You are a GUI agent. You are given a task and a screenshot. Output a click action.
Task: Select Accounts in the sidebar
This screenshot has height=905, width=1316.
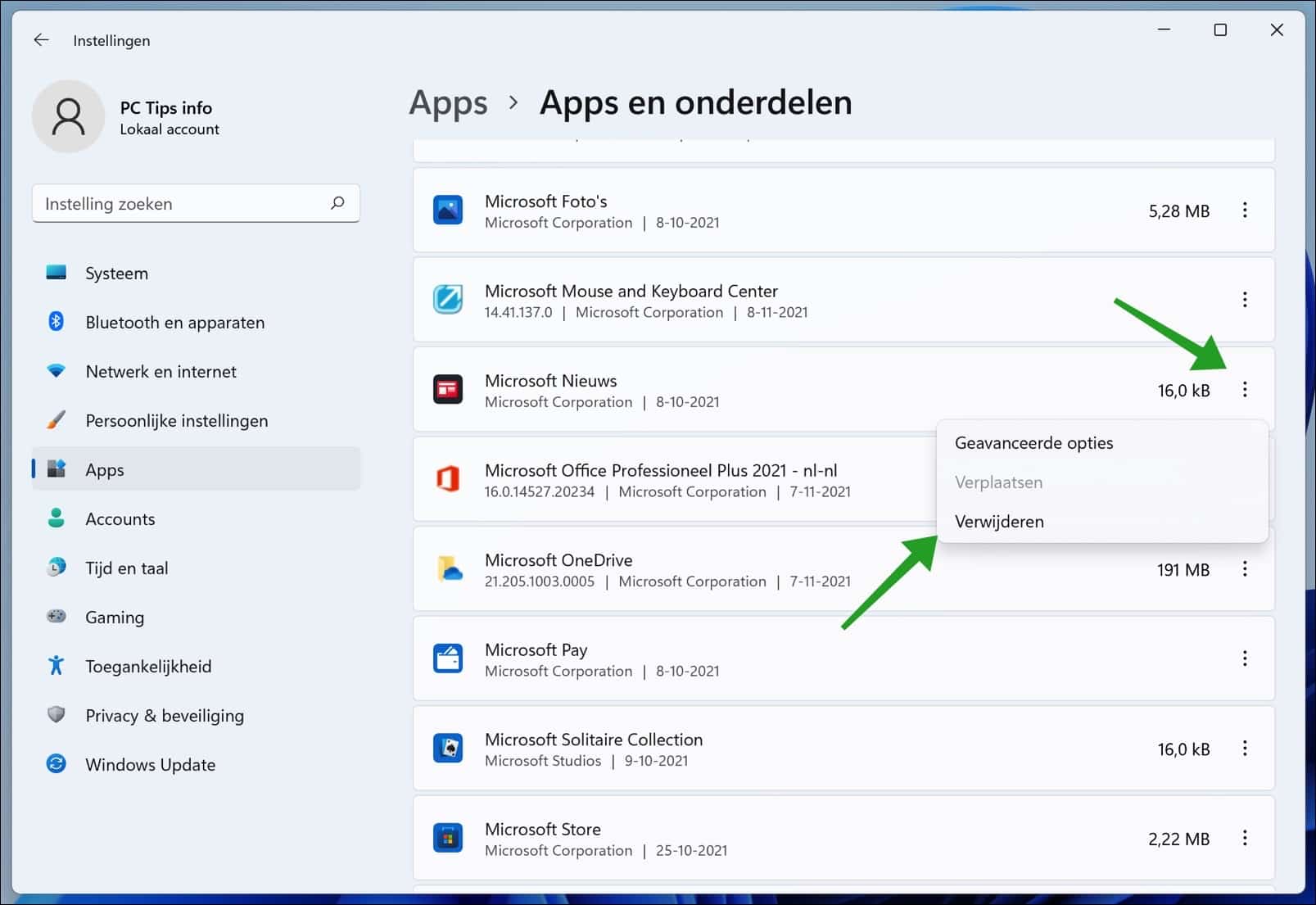tap(196, 518)
